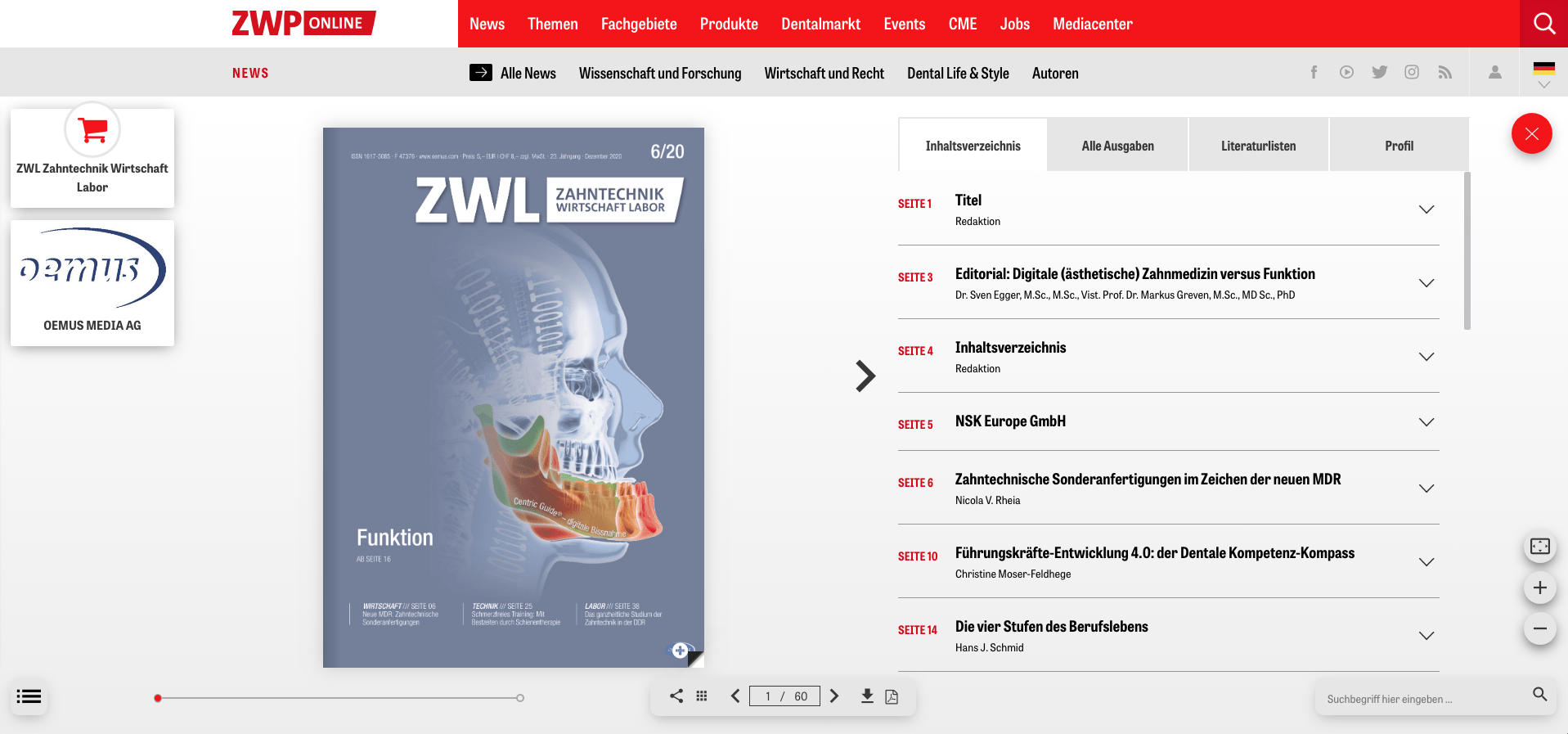The height and width of the screenshot is (734, 1568).
Task: Click the ZWP Online logo
Action: pyautogui.click(x=303, y=23)
